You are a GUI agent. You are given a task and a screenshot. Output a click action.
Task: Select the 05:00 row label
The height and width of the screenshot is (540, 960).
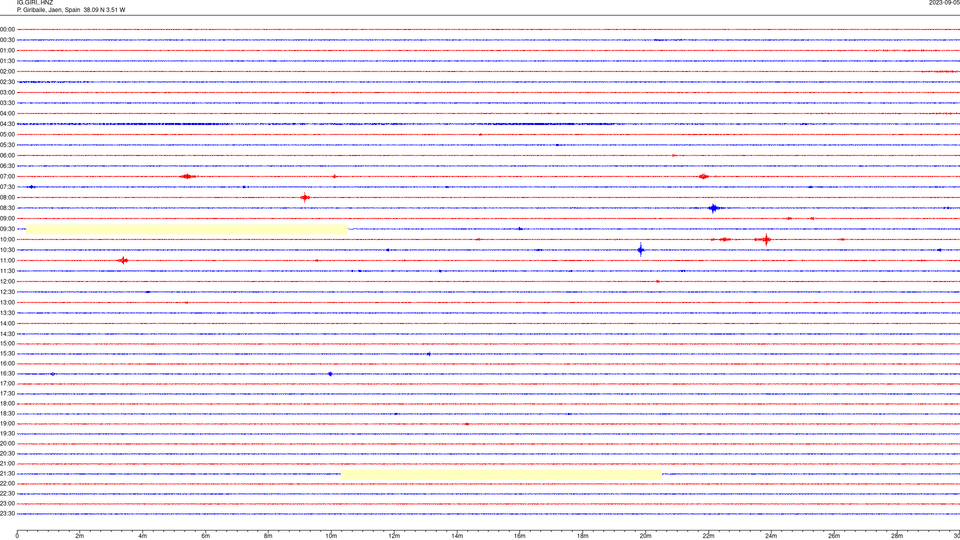coord(7,135)
